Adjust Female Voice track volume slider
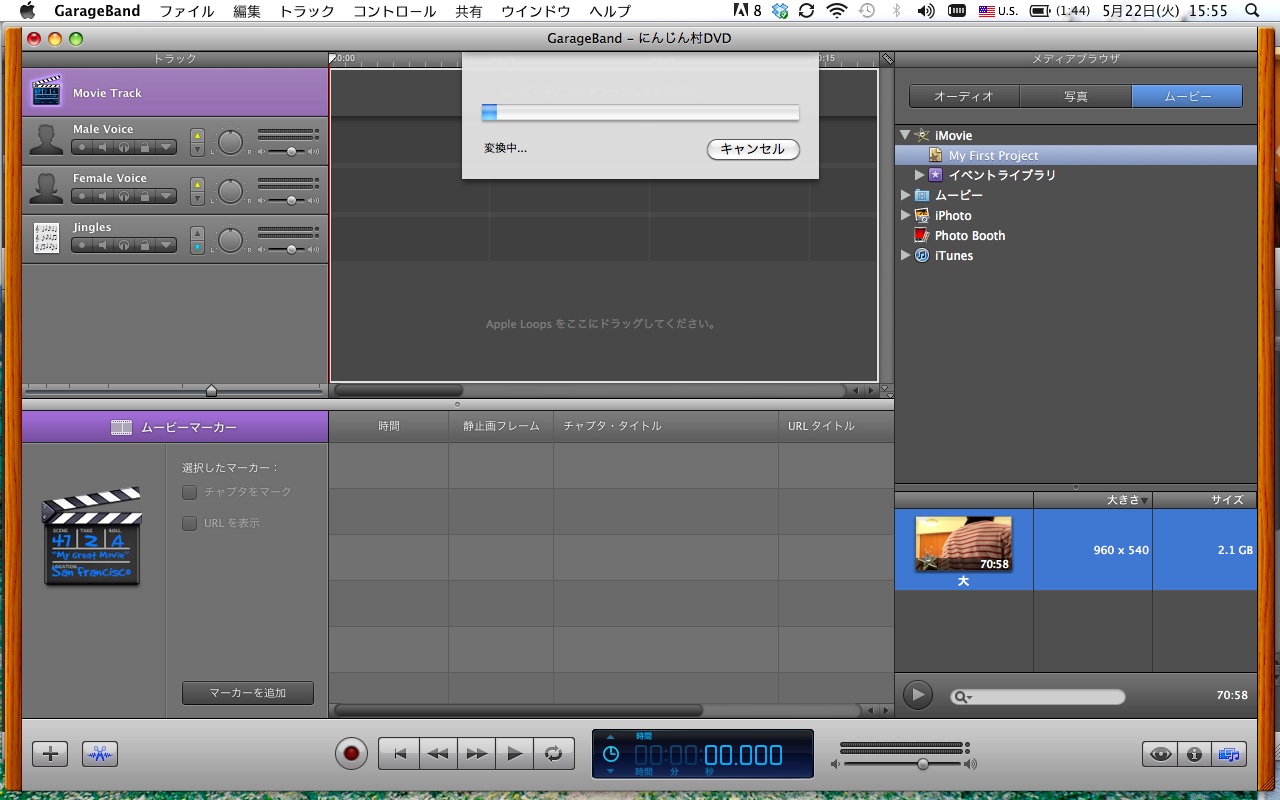Image resolution: width=1280 pixels, height=800 pixels. [x=291, y=200]
